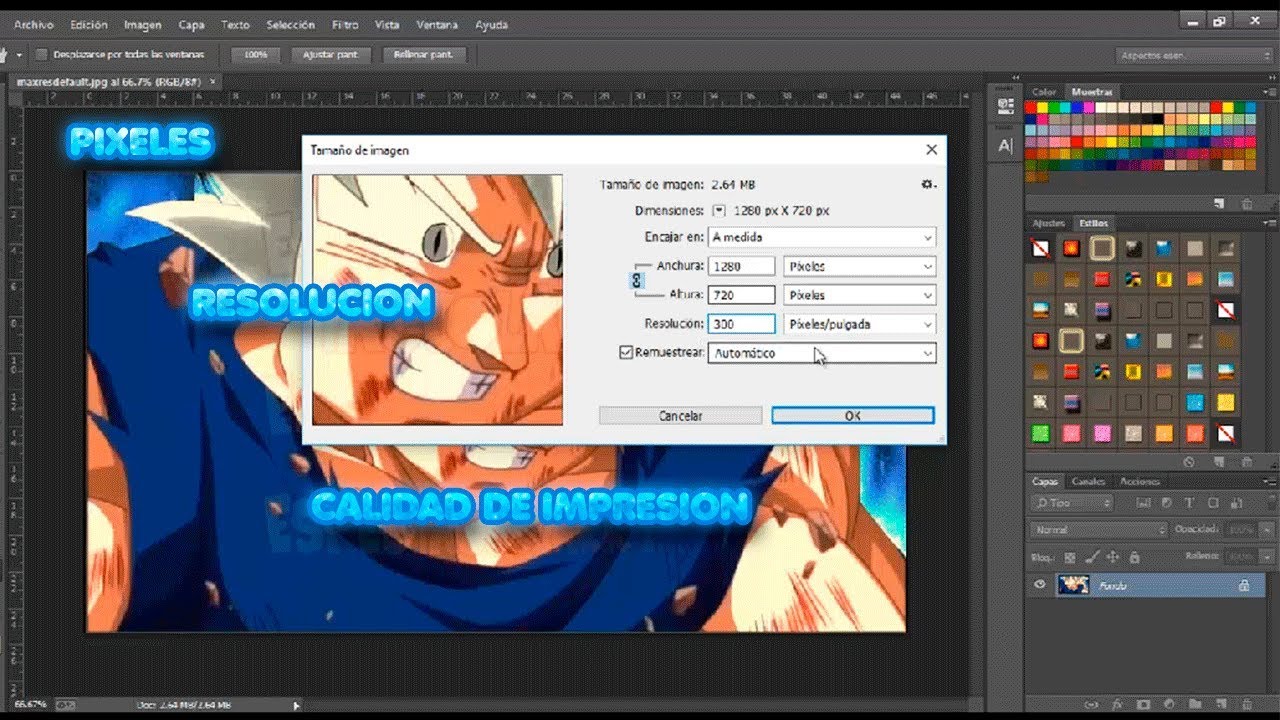This screenshot has width=1280, height=720.
Task: Click the Cancelar button
Action: click(681, 416)
